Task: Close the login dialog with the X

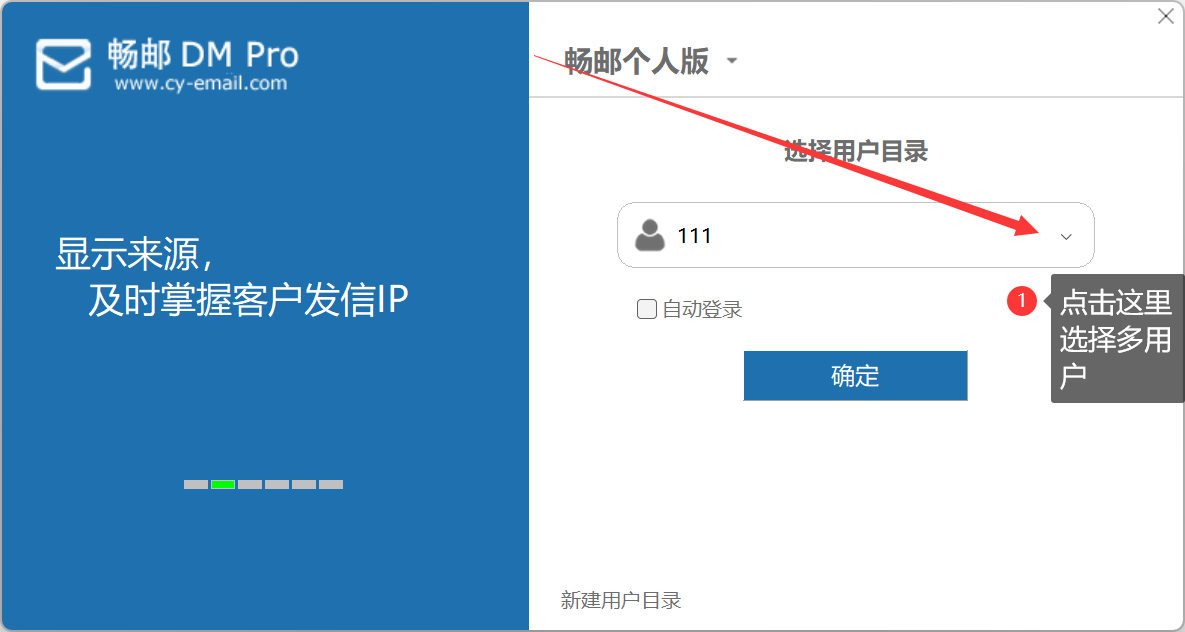Action: point(1165,17)
